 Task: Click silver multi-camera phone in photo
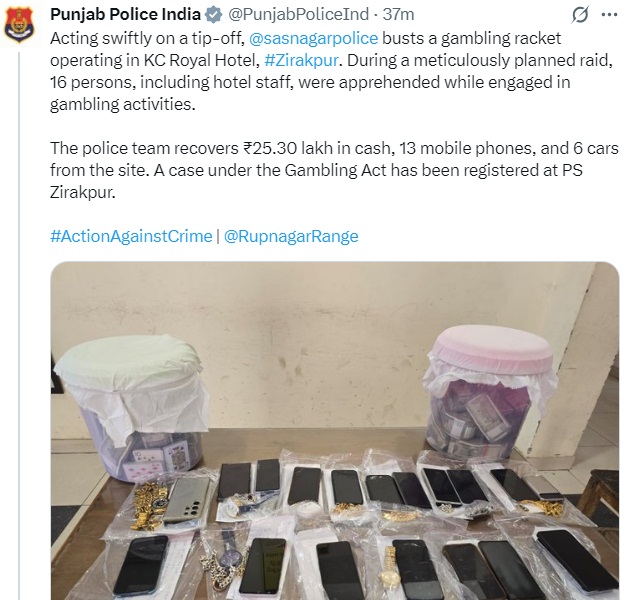coord(187,500)
